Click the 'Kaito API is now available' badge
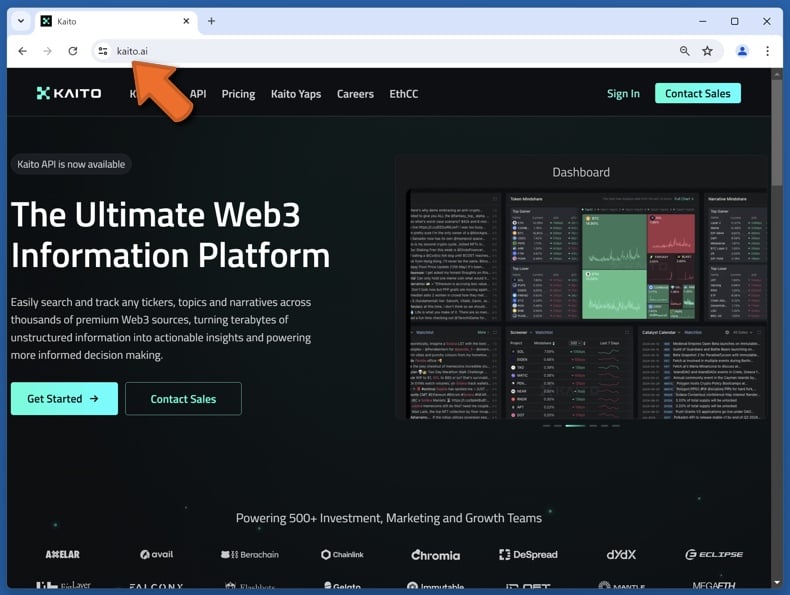The image size is (790, 595). pos(71,164)
